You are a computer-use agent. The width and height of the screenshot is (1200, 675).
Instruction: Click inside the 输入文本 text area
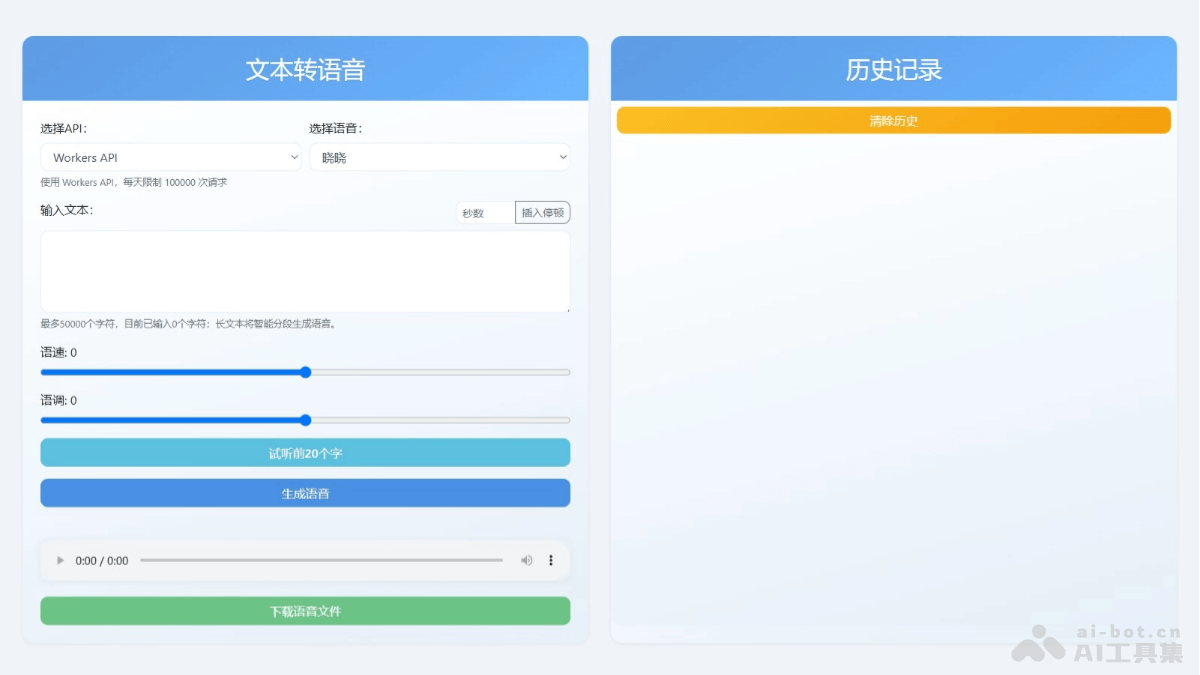[305, 270]
